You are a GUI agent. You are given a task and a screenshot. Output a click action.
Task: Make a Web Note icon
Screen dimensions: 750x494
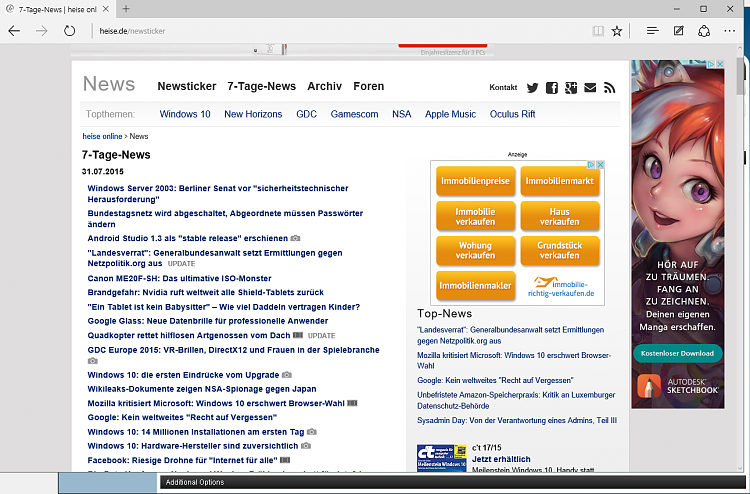coord(678,31)
